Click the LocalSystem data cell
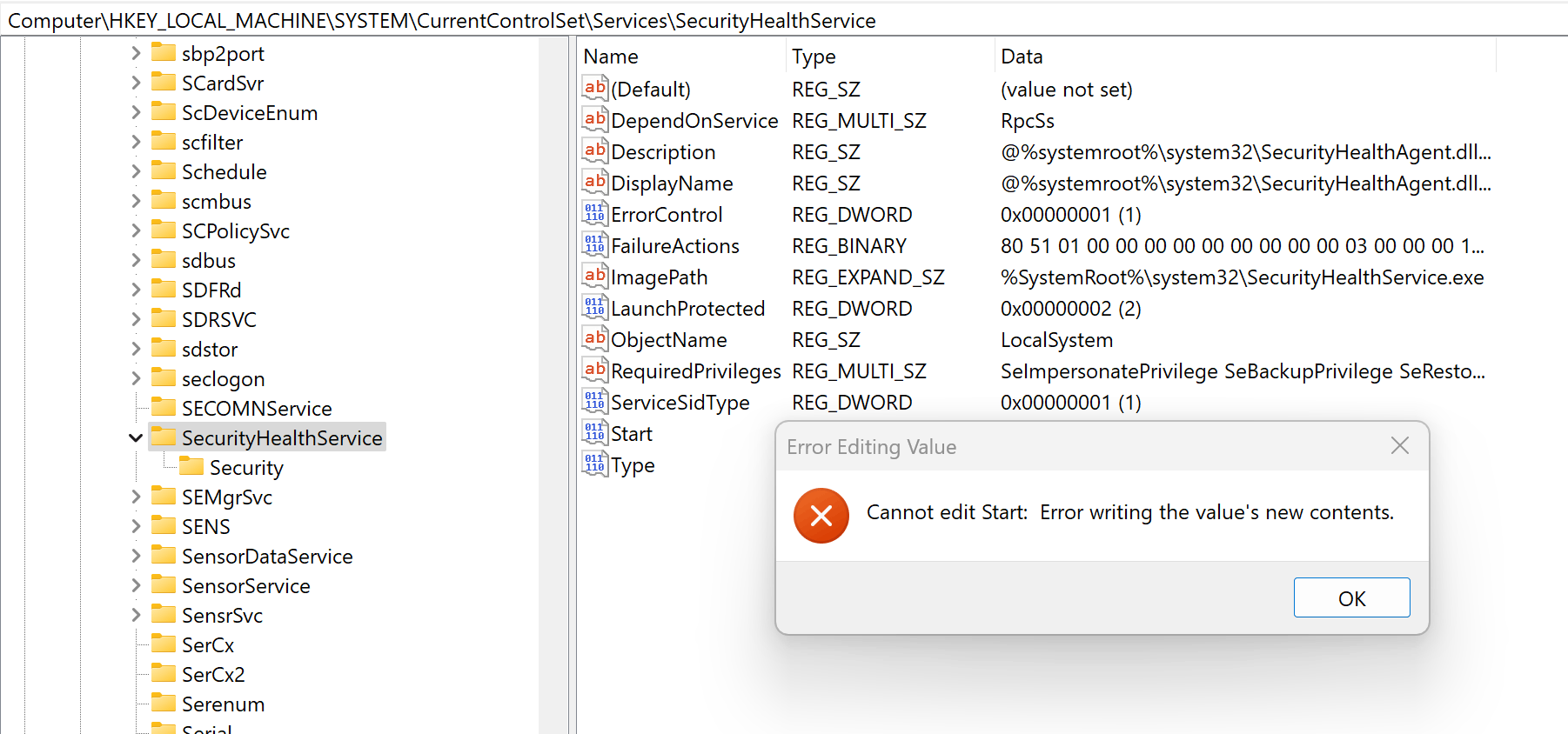Viewport: 1568px width, 734px height. [x=1056, y=340]
